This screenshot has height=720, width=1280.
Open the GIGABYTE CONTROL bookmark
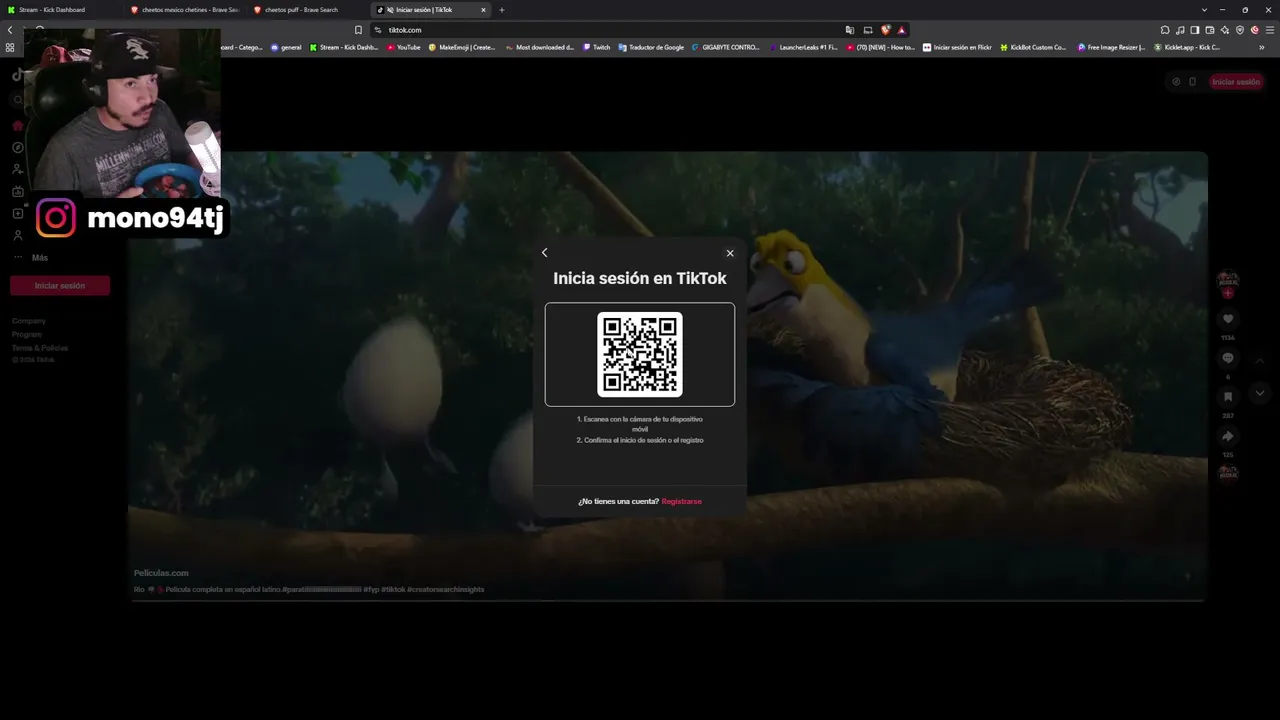tap(726, 47)
